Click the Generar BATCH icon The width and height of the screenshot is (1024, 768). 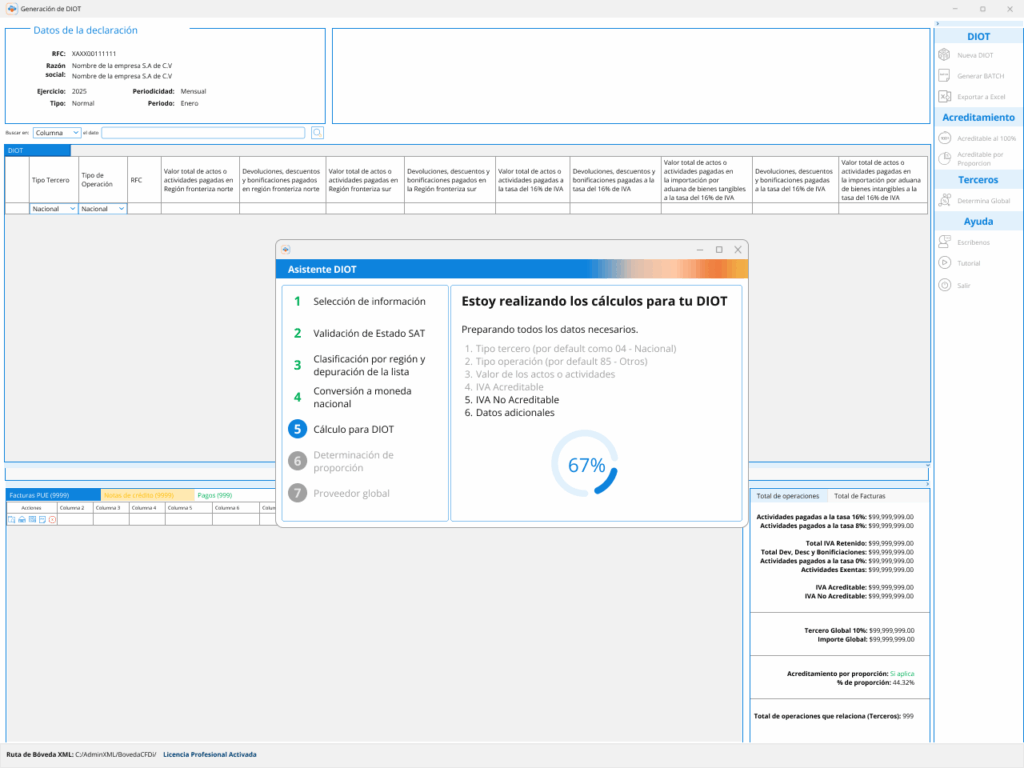point(944,76)
